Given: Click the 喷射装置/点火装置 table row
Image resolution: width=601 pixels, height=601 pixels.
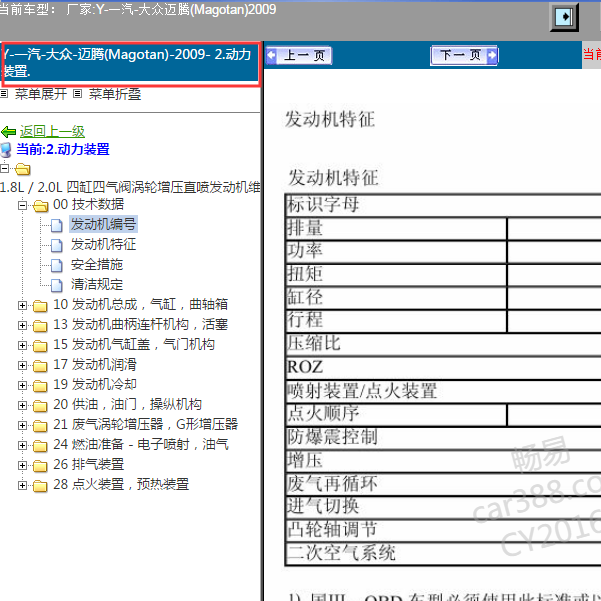Looking at the screenshot, I should pos(443,391).
